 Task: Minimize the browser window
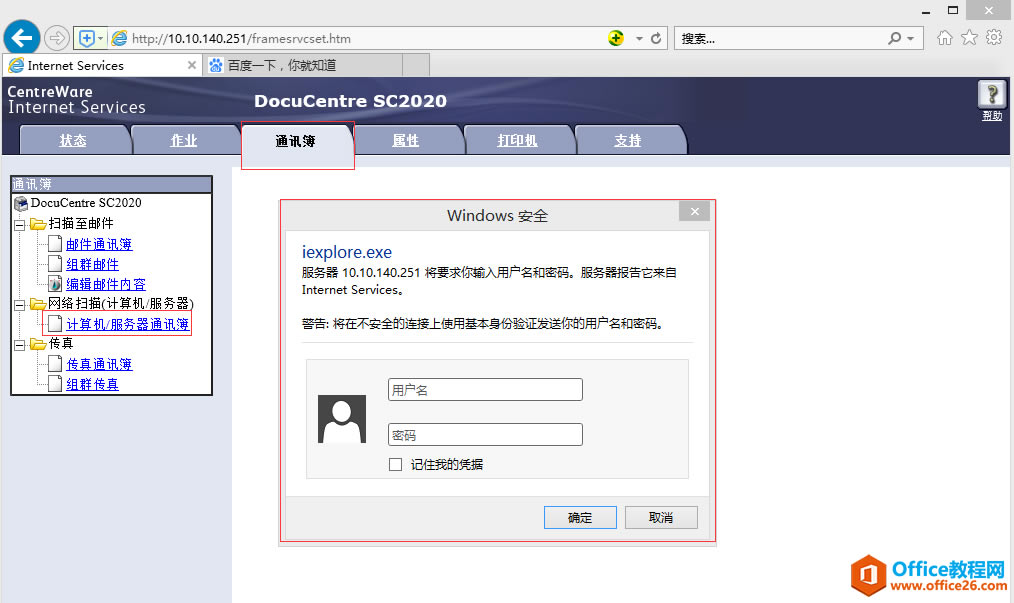(x=926, y=11)
